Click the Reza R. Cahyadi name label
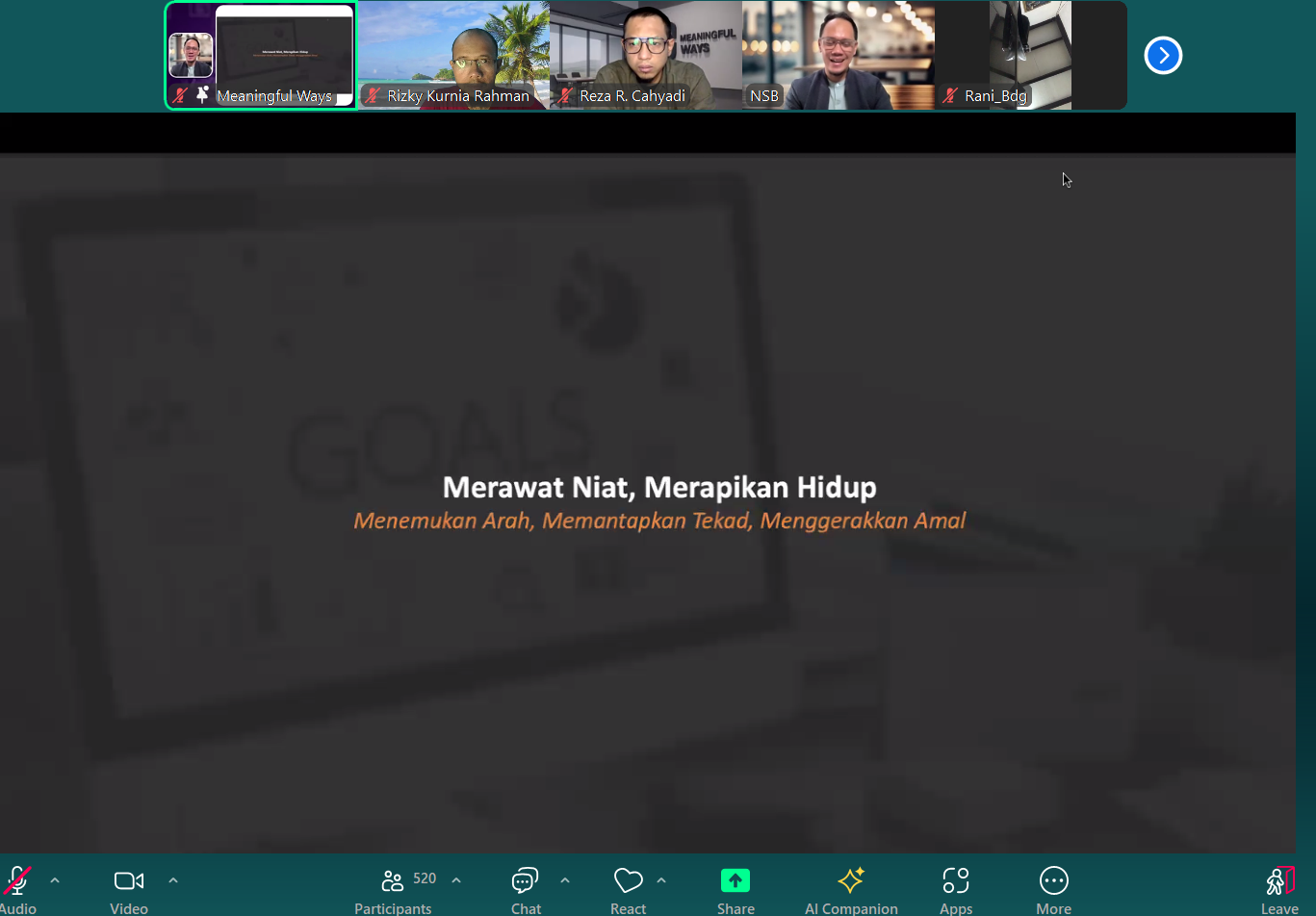Screen dimensions: 1316x916 coord(632,95)
